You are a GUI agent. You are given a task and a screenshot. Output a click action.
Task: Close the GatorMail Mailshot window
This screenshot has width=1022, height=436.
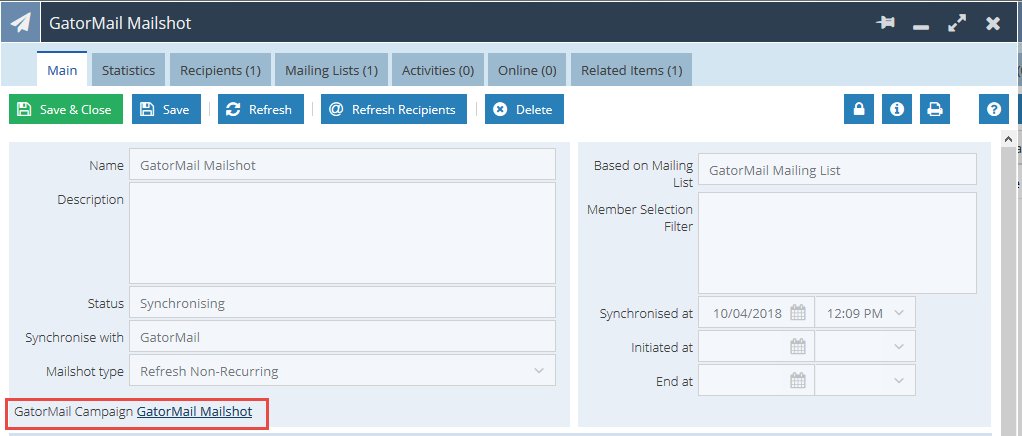pos(993,24)
